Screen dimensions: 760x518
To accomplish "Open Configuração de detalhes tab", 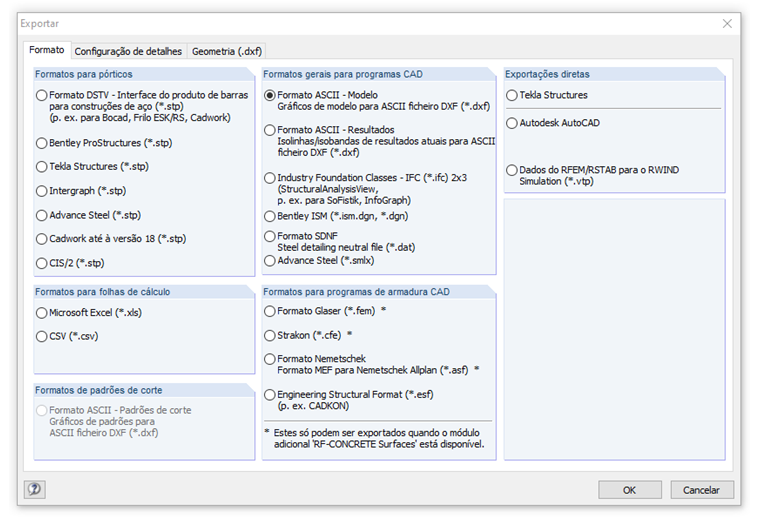I will pyautogui.click(x=128, y=51).
